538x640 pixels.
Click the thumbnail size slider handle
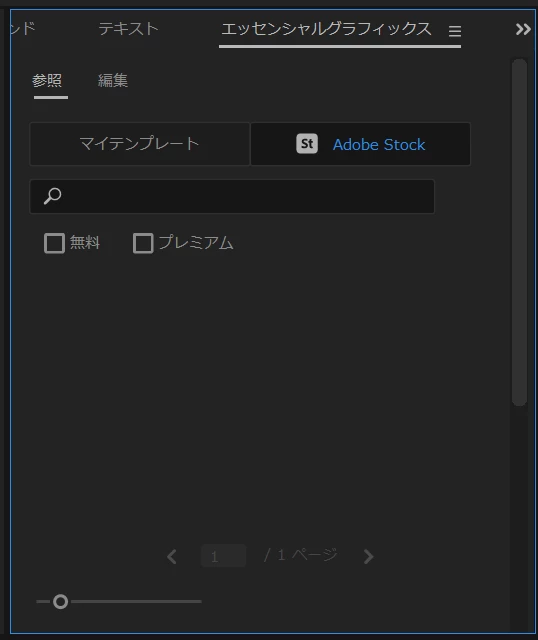point(60,601)
